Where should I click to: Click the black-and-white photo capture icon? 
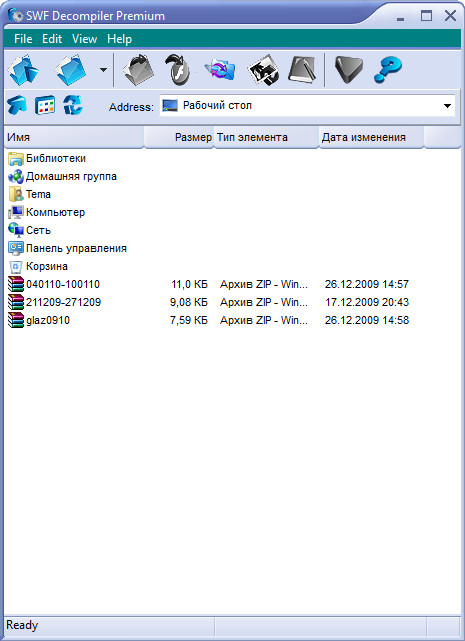(263, 70)
